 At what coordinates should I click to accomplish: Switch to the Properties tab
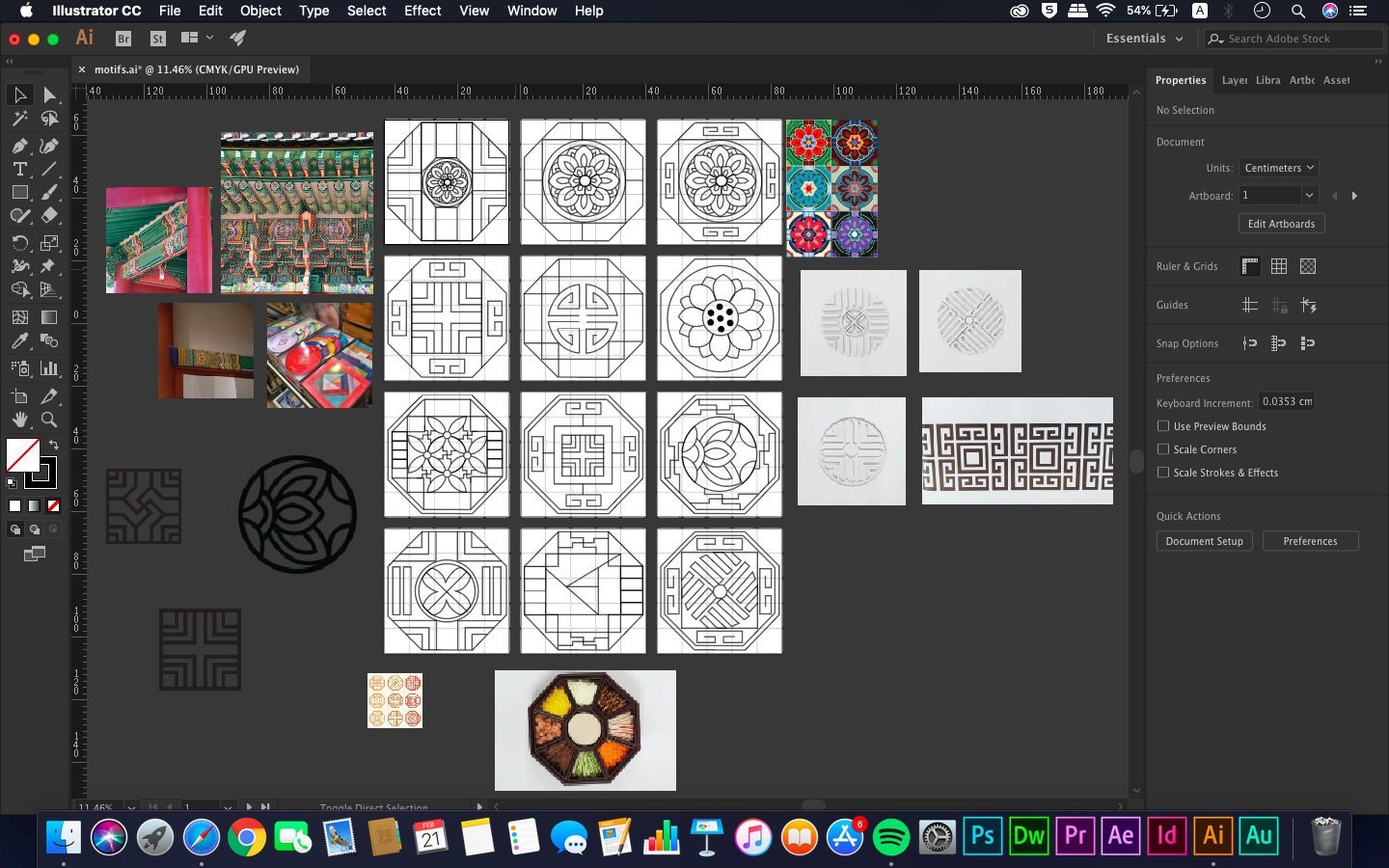coord(1181,80)
